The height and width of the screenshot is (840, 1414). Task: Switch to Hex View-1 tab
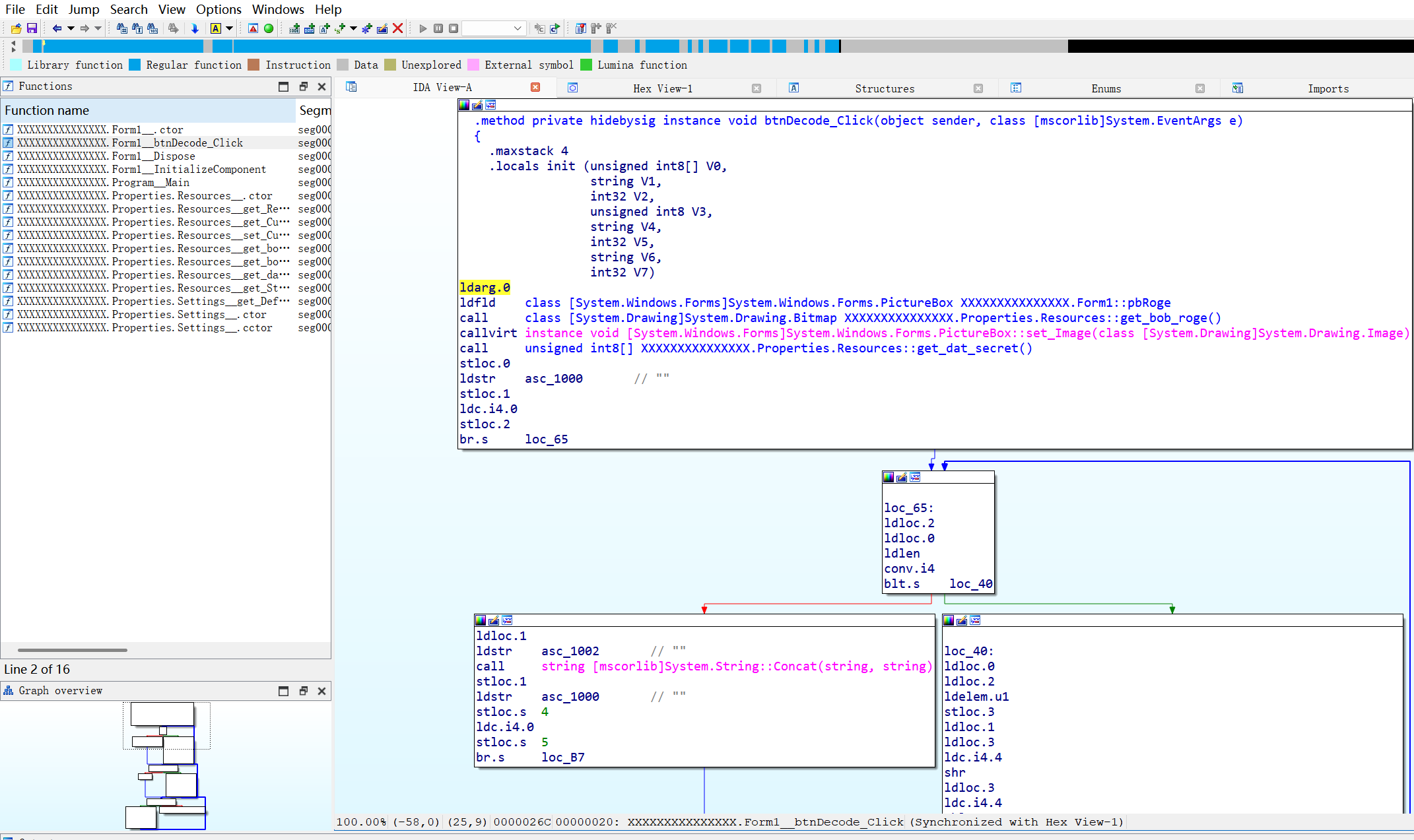pyautogui.click(x=663, y=88)
